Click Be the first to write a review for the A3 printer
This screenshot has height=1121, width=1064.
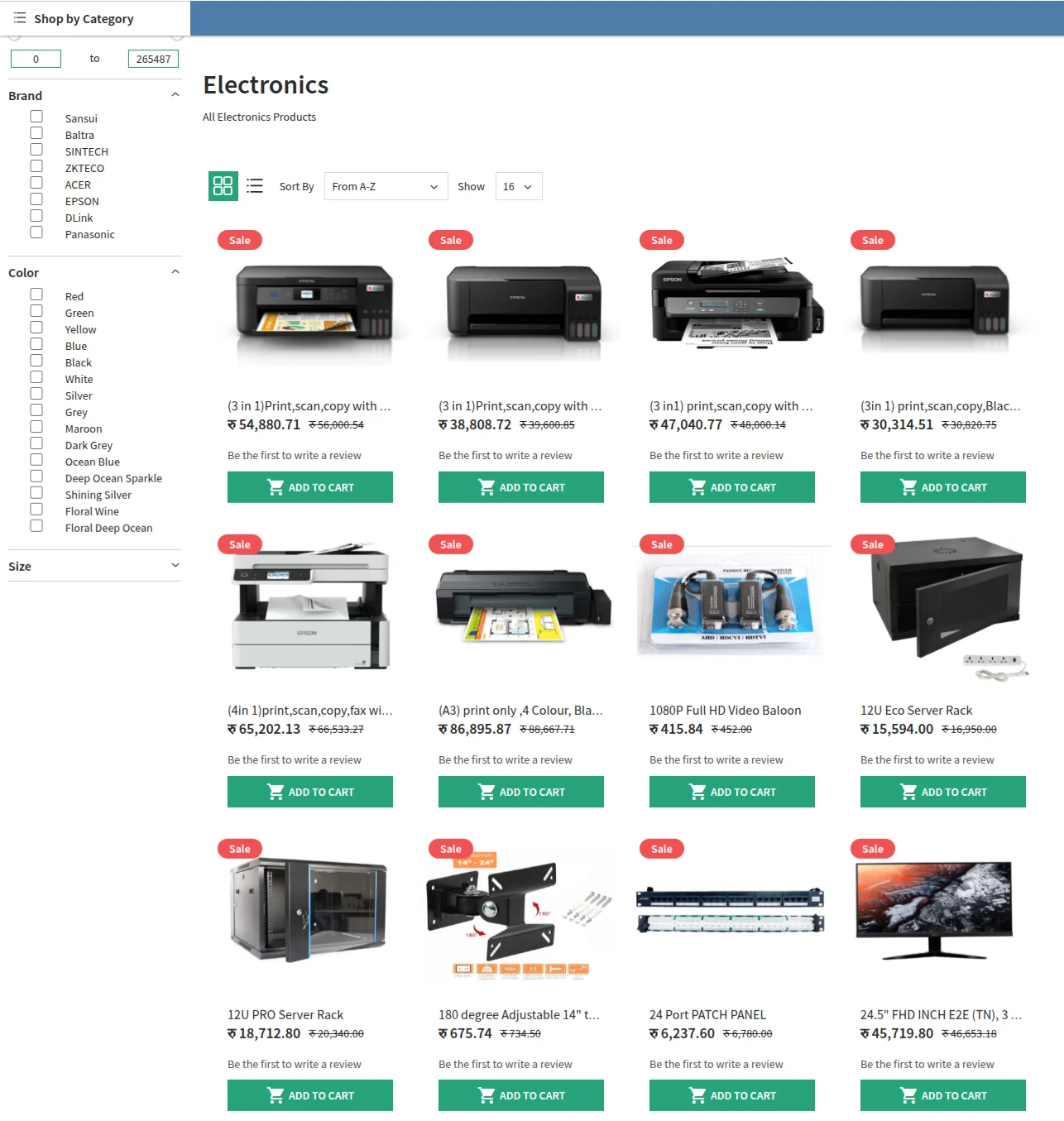point(506,759)
